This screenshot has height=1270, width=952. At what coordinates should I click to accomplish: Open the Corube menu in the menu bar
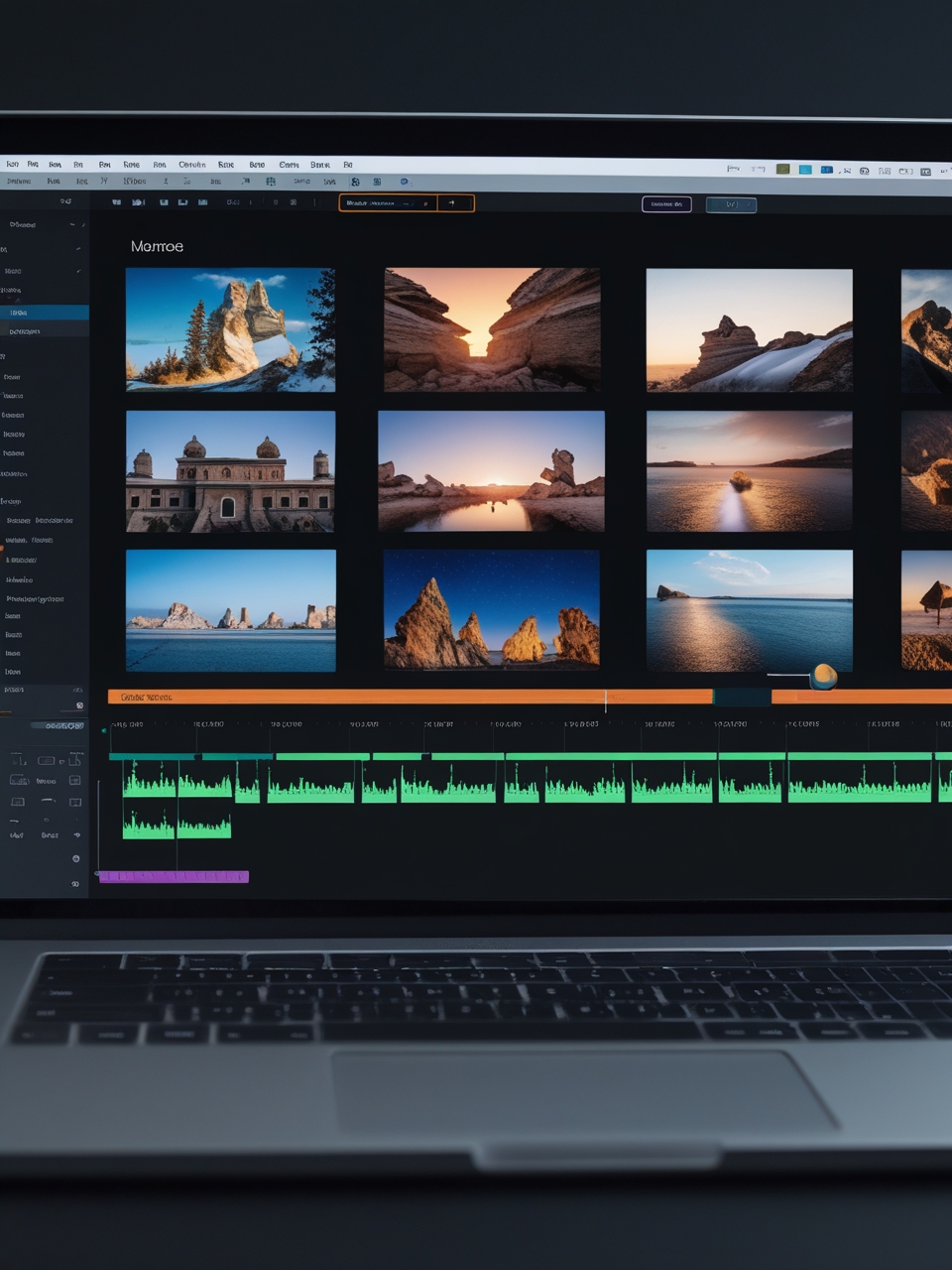pos(191,165)
